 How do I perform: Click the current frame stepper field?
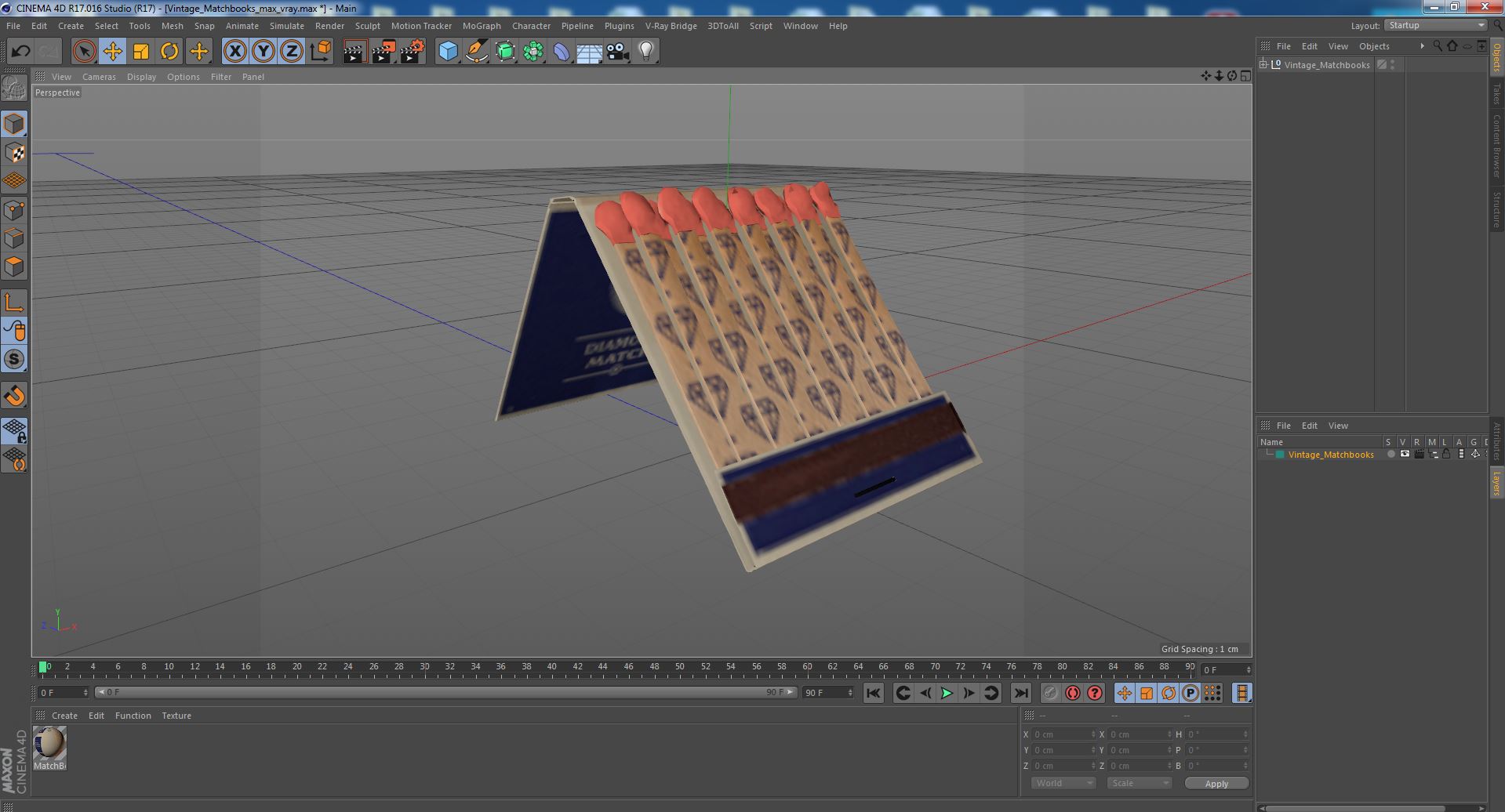point(1226,670)
